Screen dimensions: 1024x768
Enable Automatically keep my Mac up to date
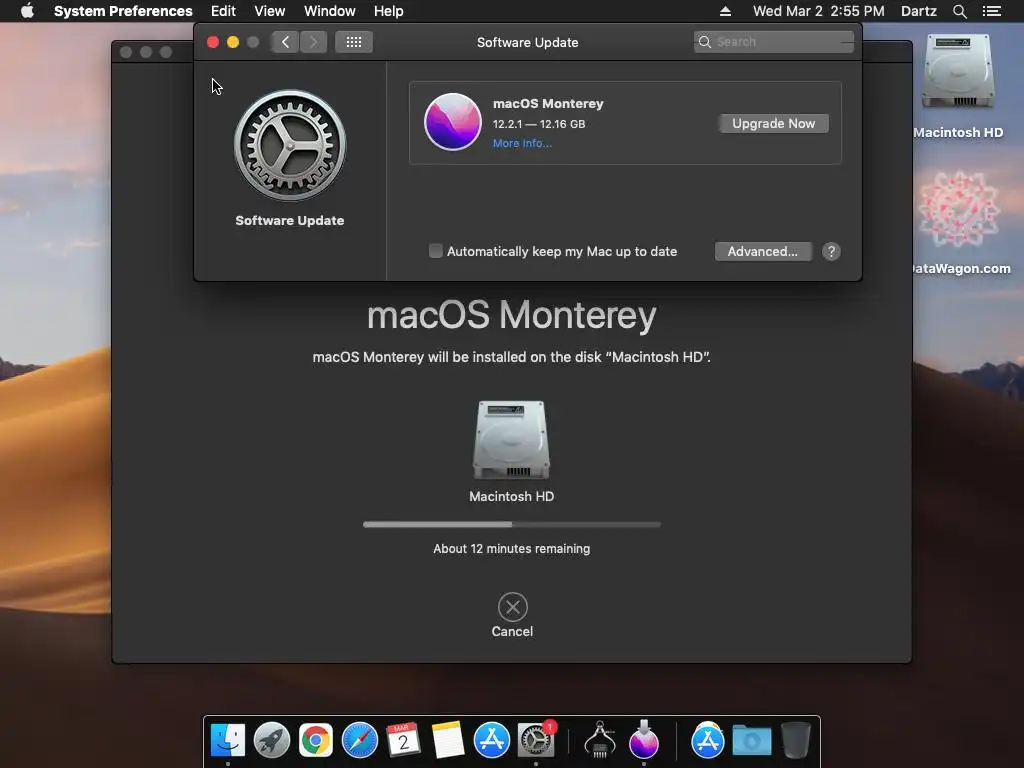click(x=436, y=251)
